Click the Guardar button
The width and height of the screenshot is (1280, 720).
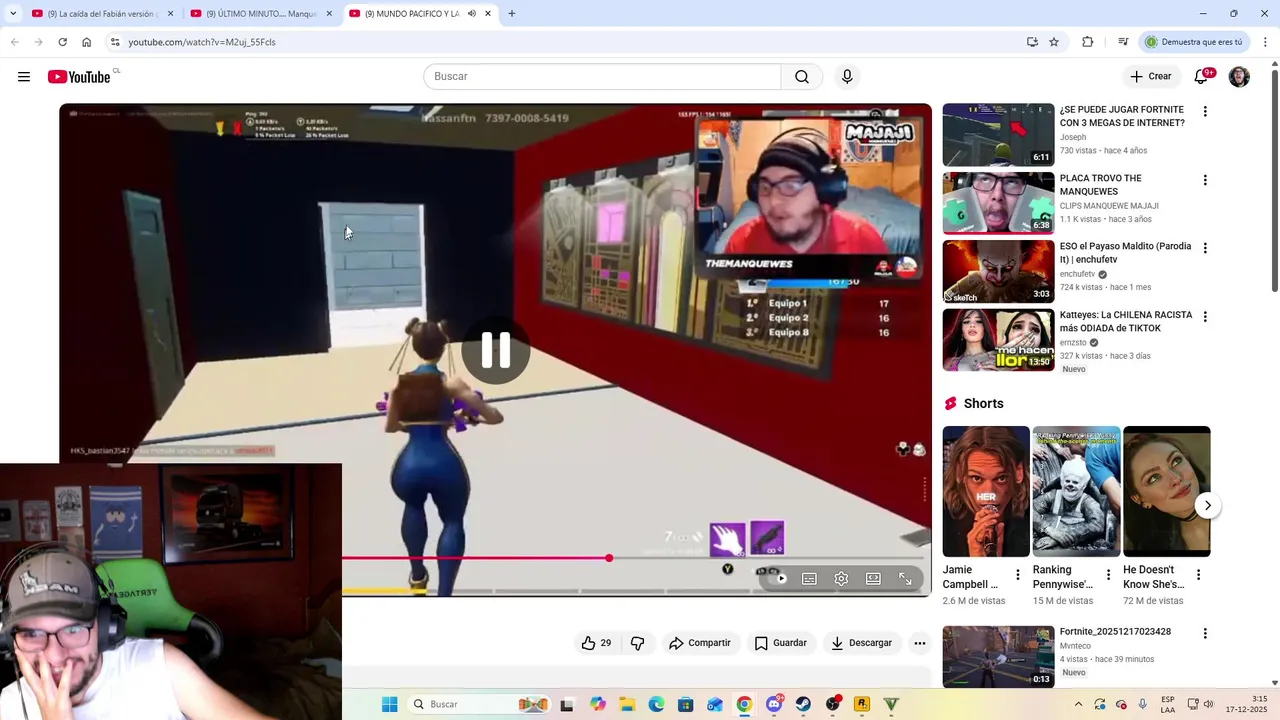[x=780, y=643]
